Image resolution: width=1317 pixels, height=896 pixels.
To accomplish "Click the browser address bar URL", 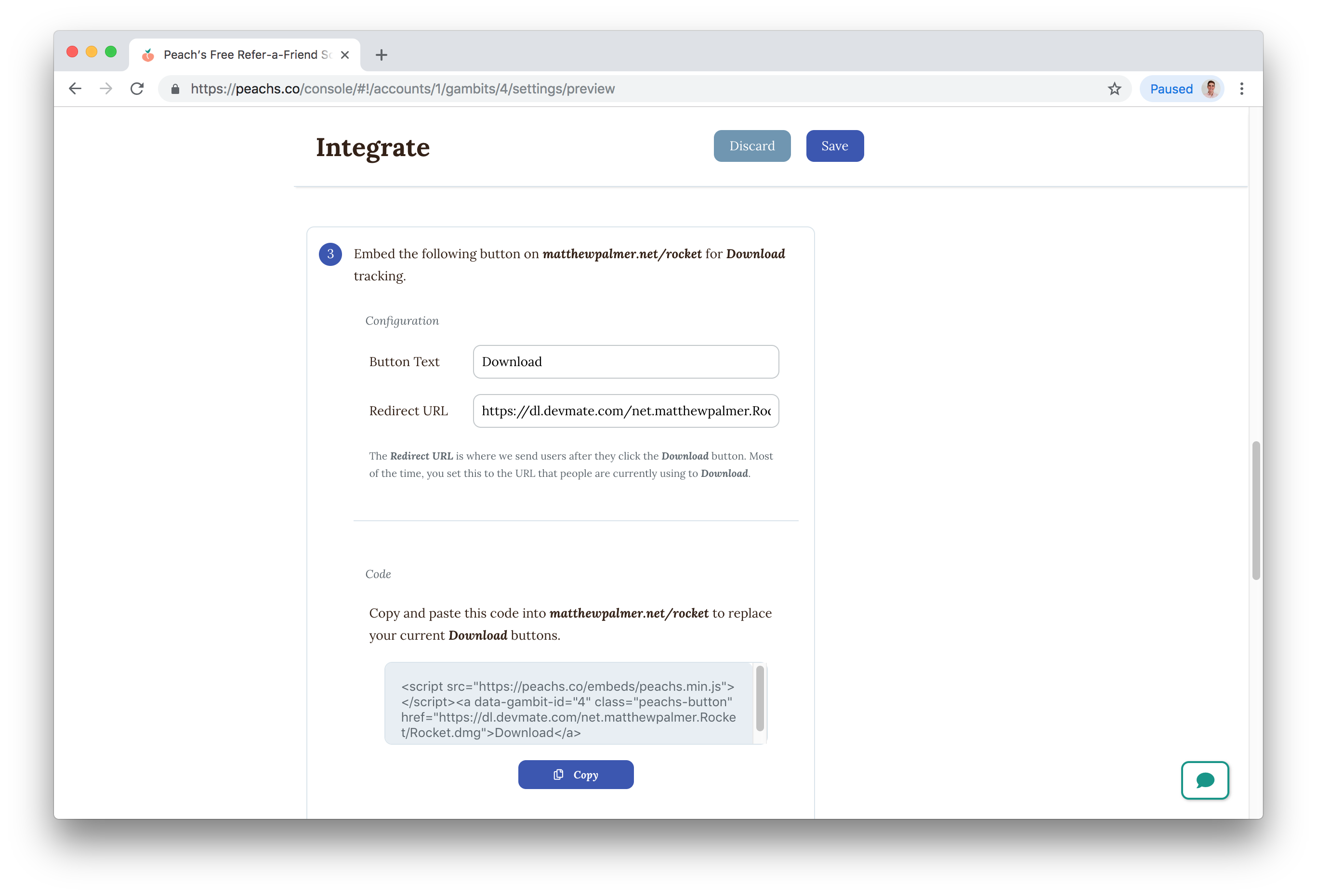I will point(402,89).
